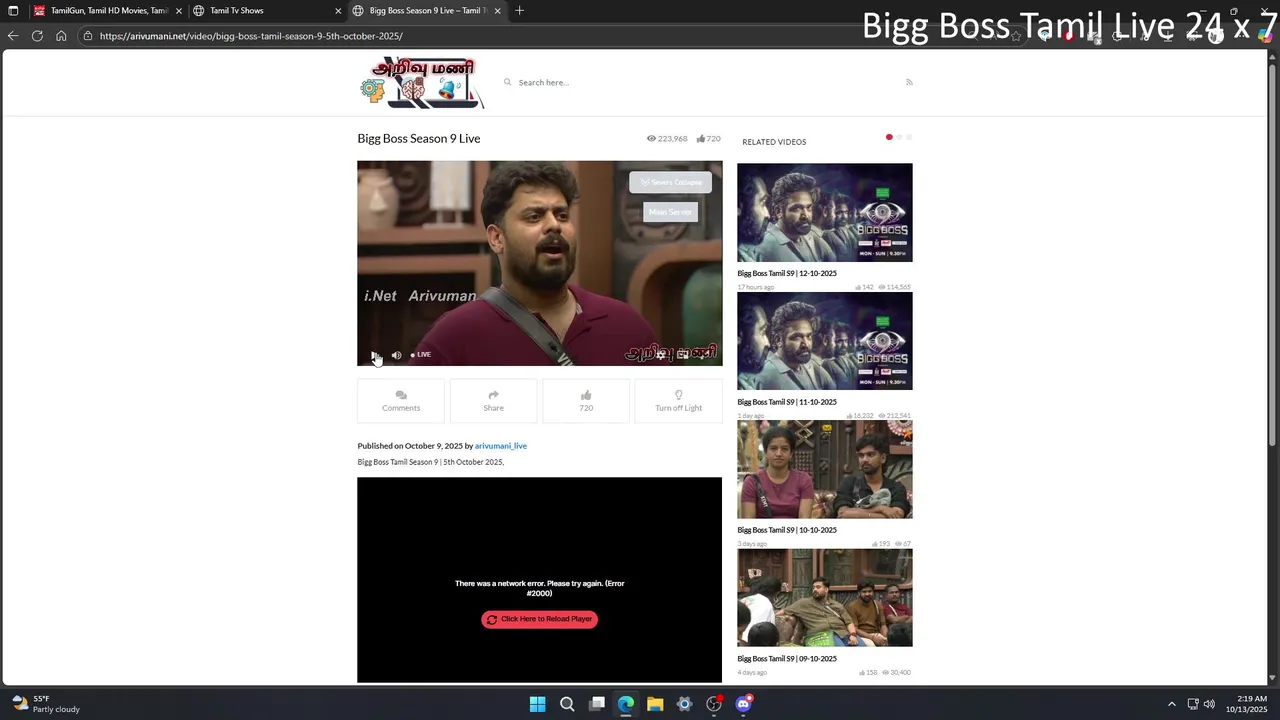Select the red related-videos pagination dot

pos(889,137)
